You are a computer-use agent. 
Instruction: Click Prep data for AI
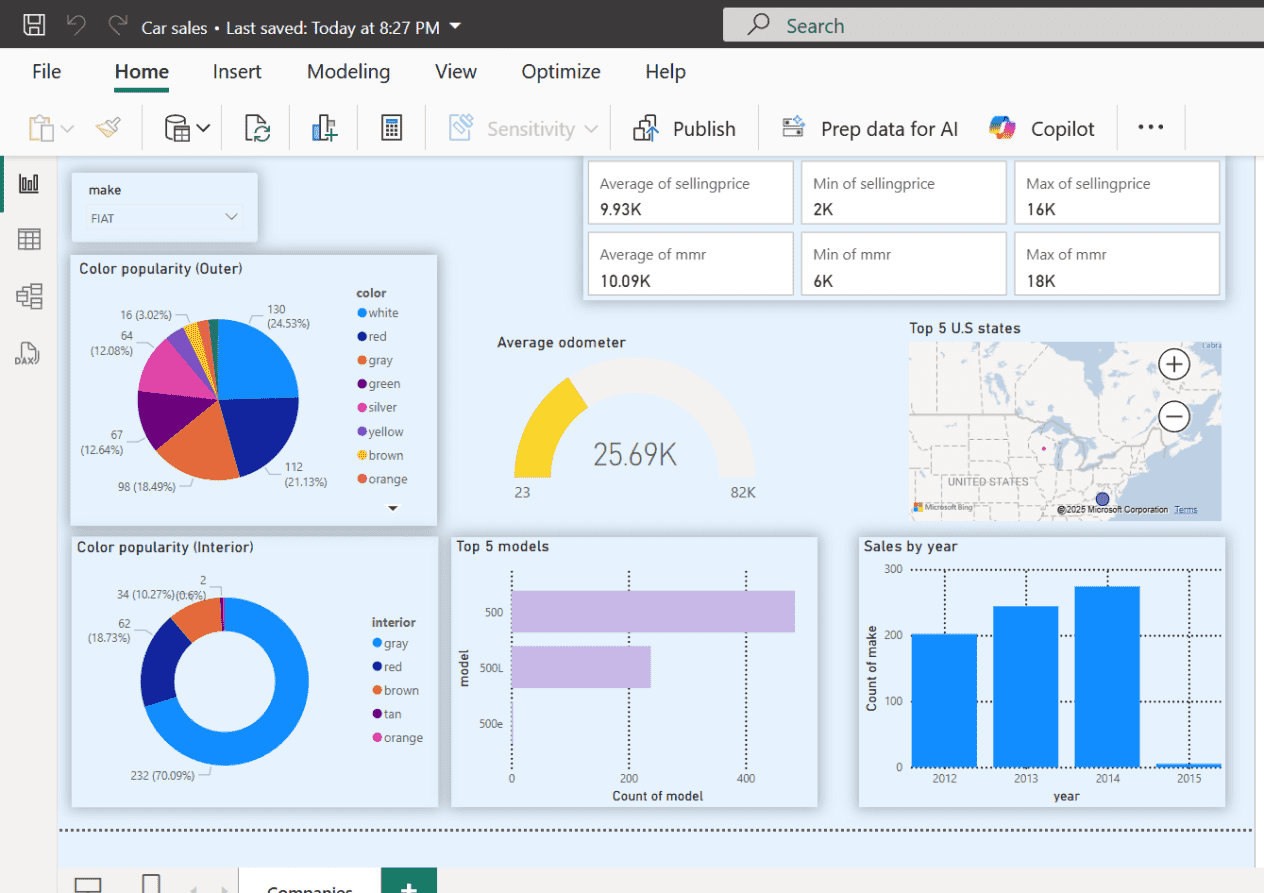tap(869, 128)
